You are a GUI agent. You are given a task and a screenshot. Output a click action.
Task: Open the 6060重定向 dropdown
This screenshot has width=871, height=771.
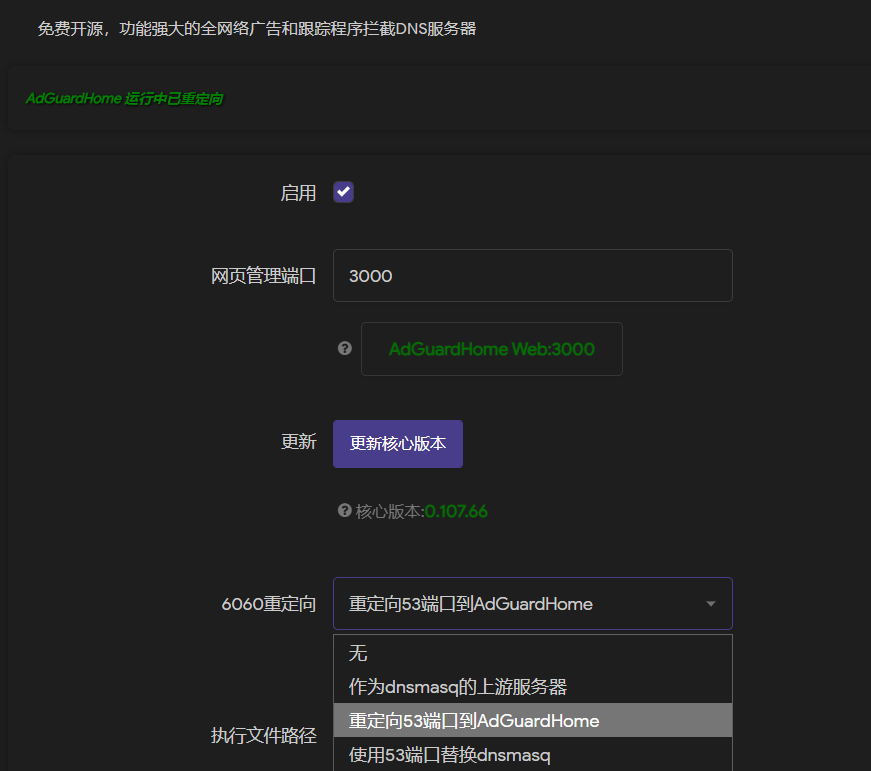[x=533, y=604]
